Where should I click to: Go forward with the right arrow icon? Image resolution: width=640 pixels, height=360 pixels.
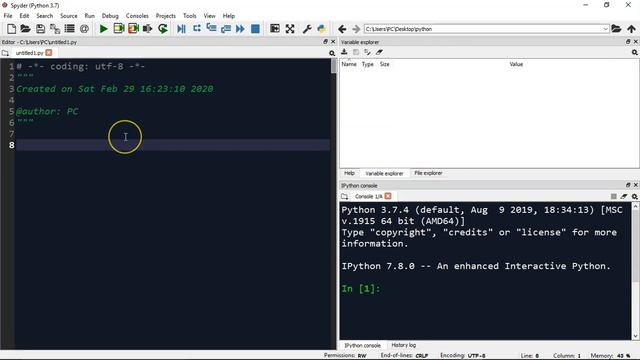(356, 29)
